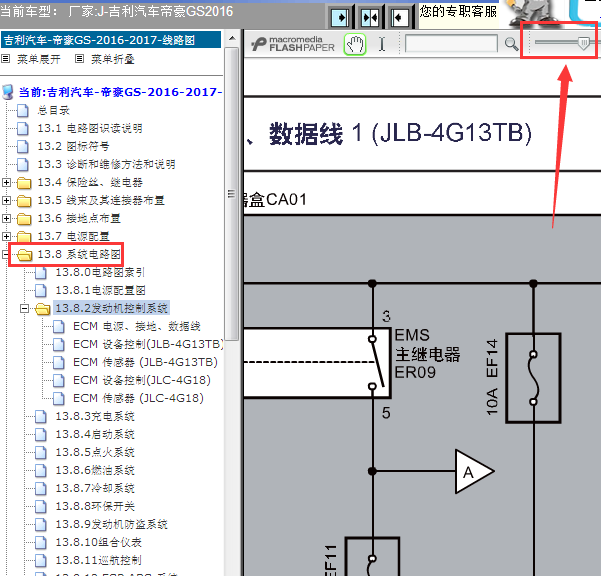
Task: Click the 菜单折叠 list icon
Action: (x=79, y=59)
